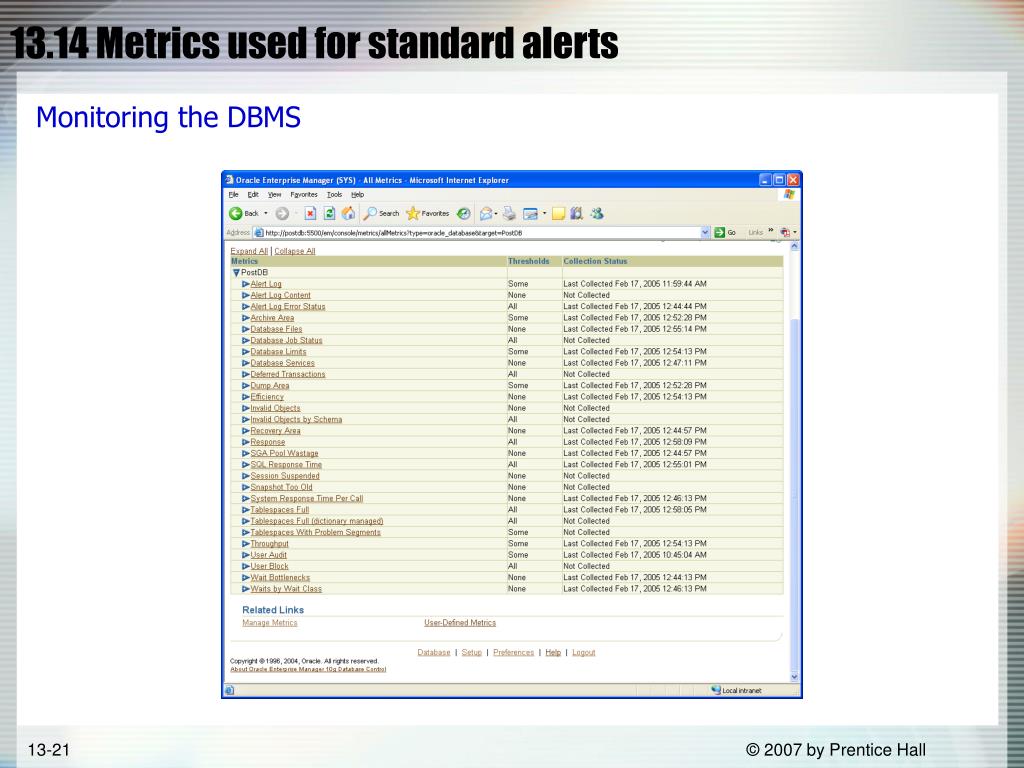Screen dimensions: 1024x768
Task: Open the Wait Bottlenecks link
Action: pos(280,578)
